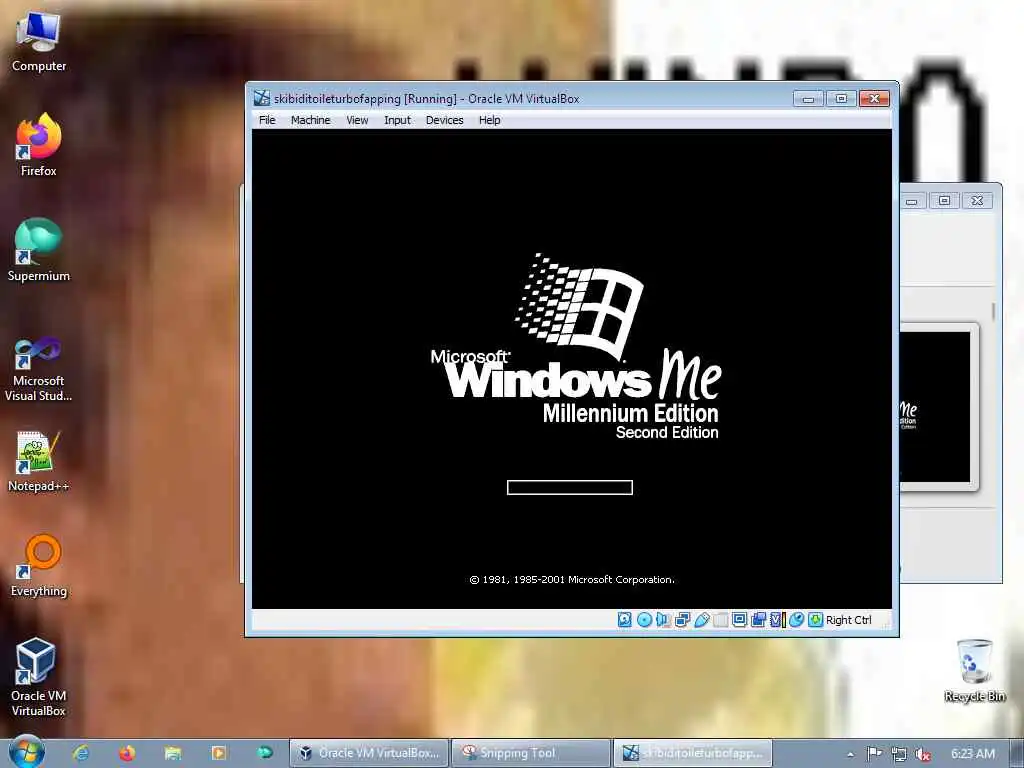Click the greyed shared folders status icon
This screenshot has width=1024, height=768.
coord(720,620)
